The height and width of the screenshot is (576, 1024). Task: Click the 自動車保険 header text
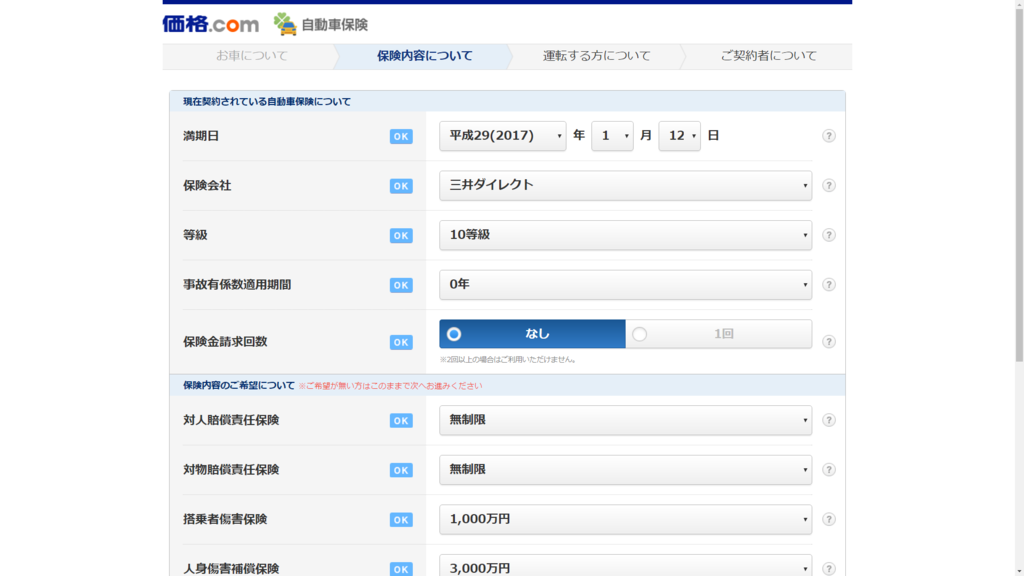coord(334,25)
